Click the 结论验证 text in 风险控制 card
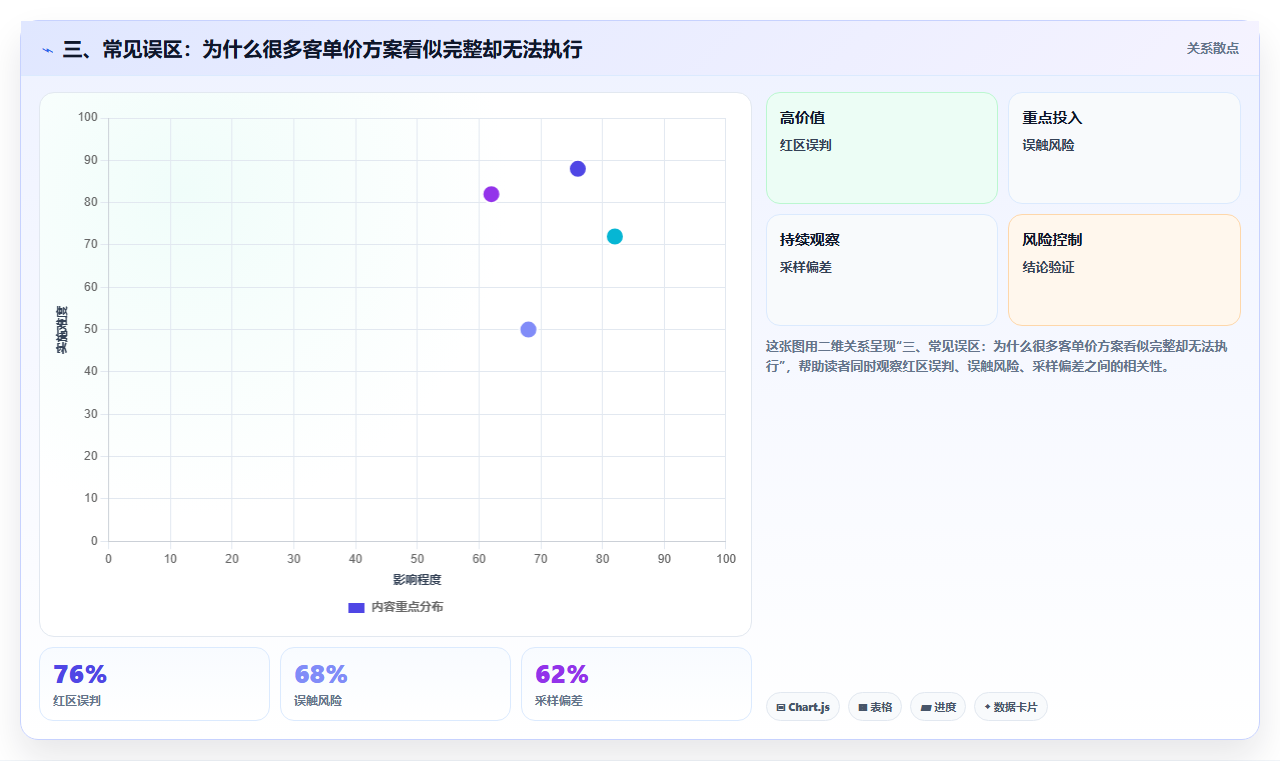Viewport: 1280px width, 761px height. click(1048, 267)
